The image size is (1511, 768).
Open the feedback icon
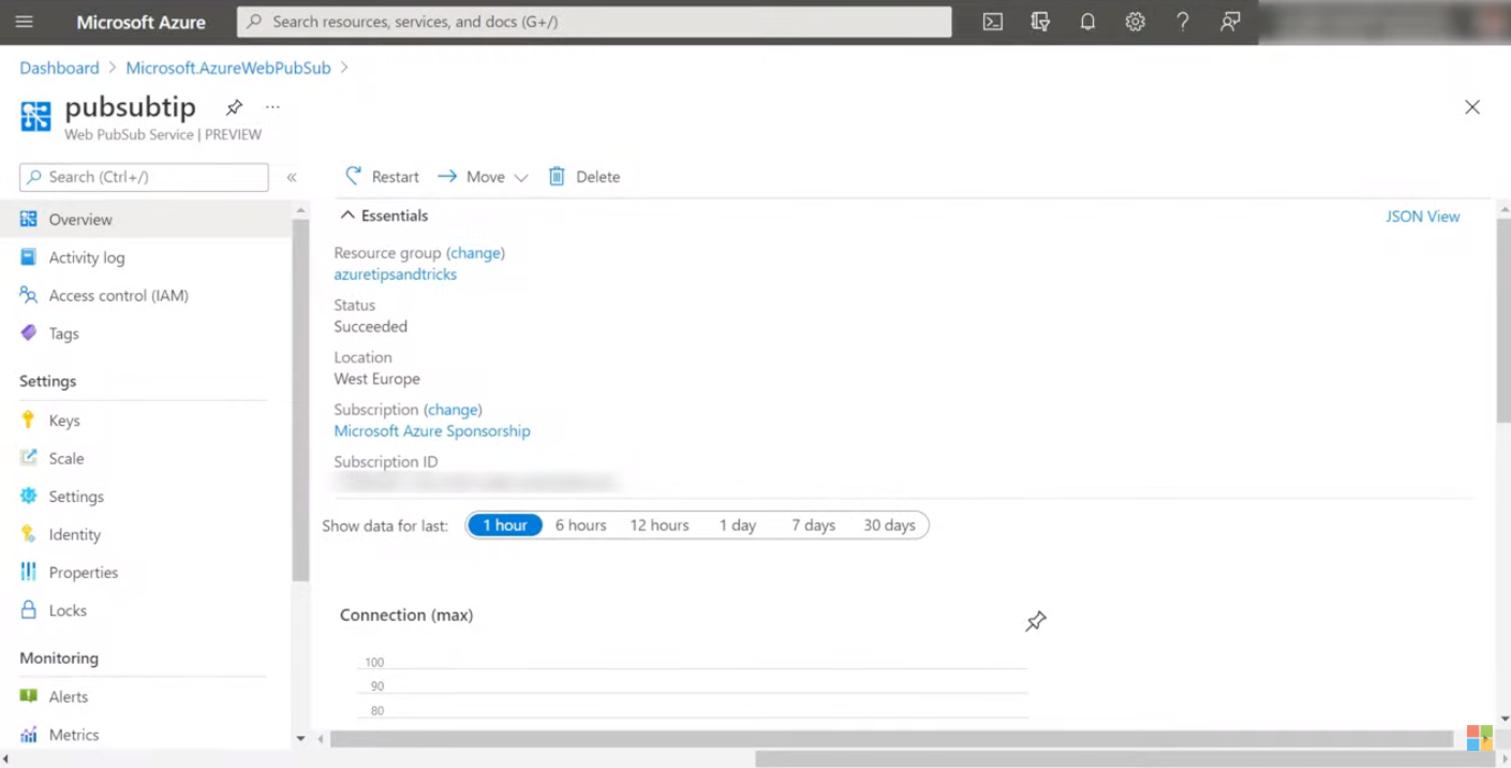(1230, 21)
